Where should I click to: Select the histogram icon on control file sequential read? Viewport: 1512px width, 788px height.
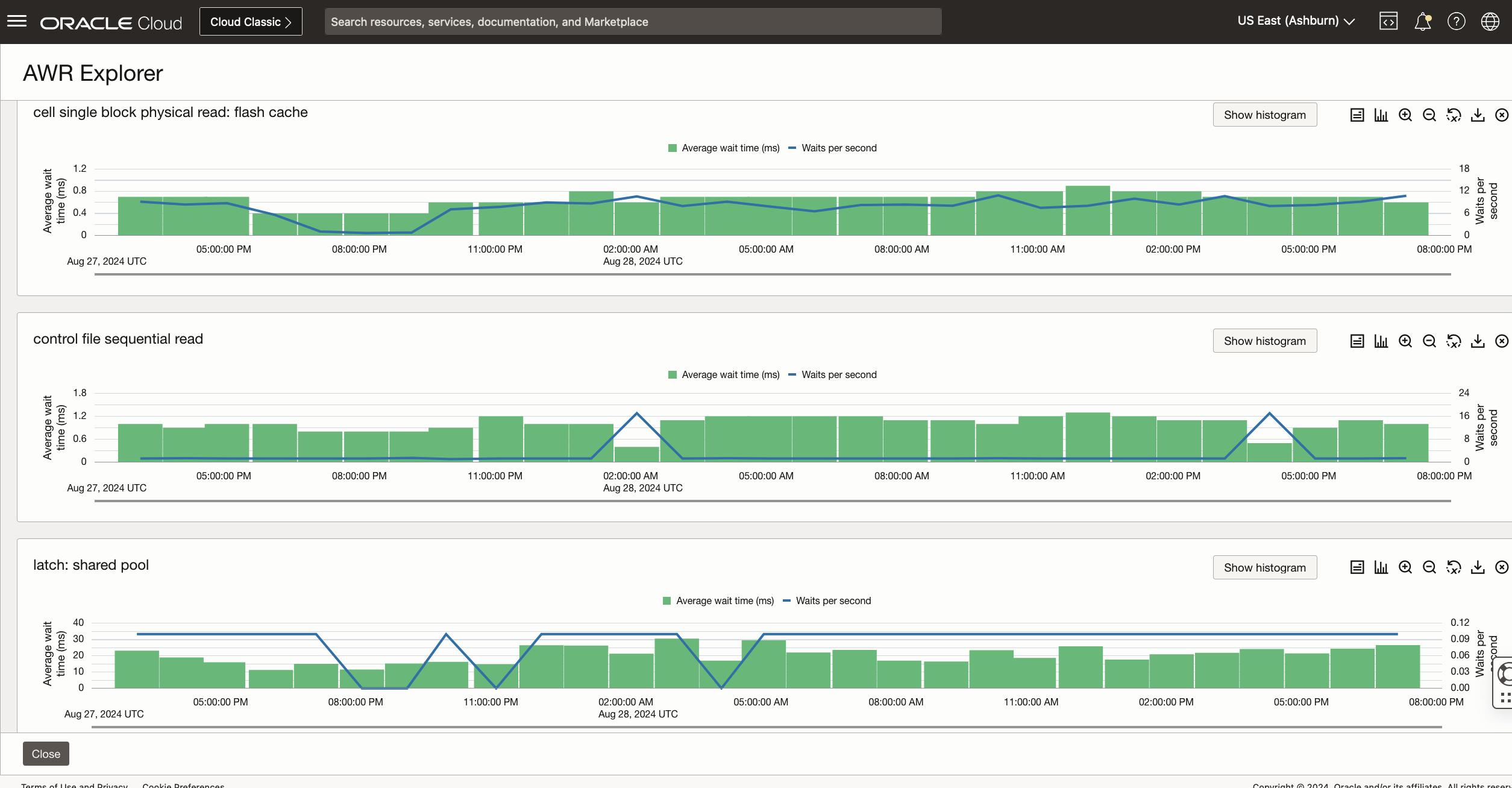[x=1381, y=341]
